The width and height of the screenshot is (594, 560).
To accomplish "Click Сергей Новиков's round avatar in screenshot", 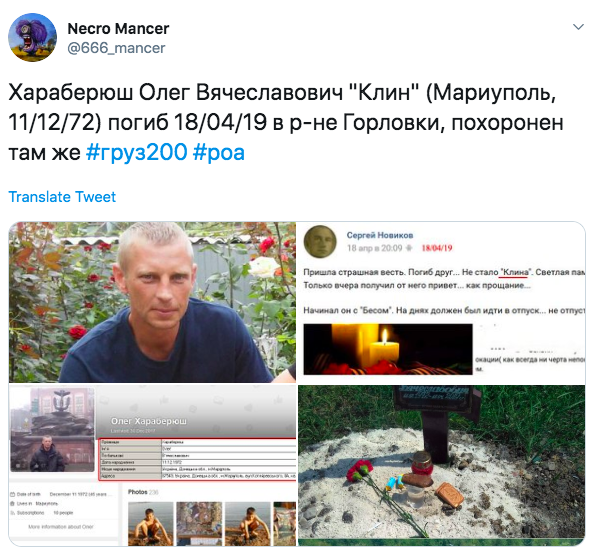I will pyautogui.click(x=320, y=242).
